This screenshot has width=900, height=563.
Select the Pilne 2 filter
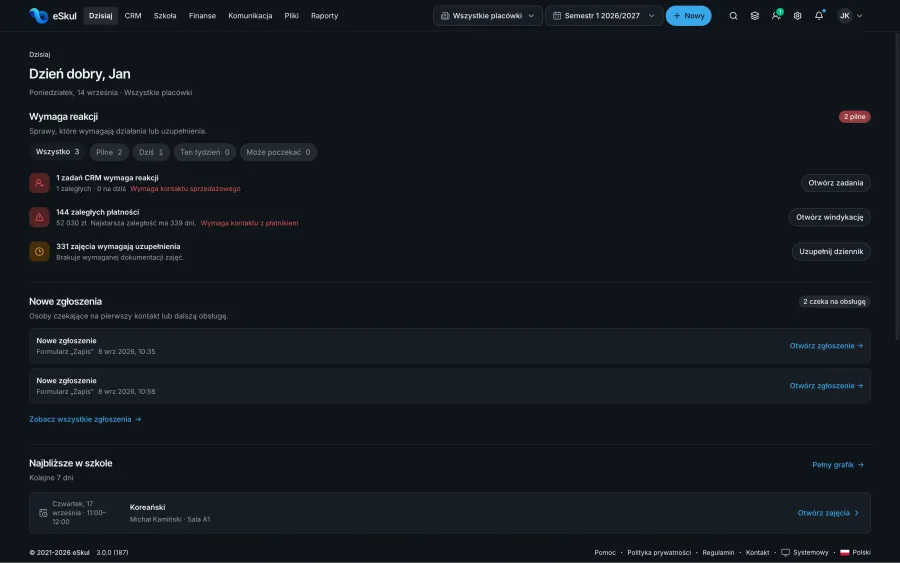click(109, 152)
